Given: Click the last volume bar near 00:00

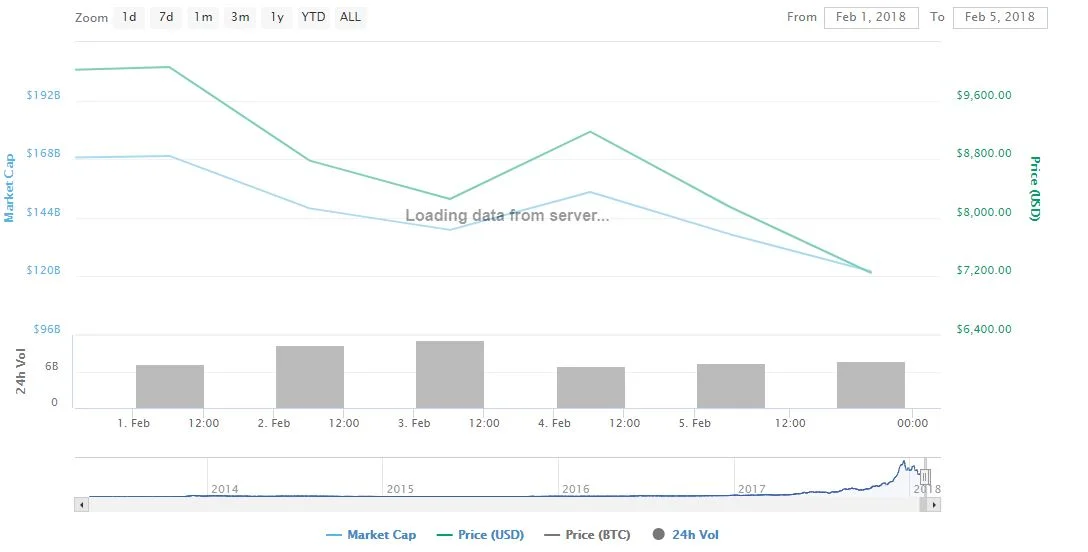Looking at the screenshot, I should (x=871, y=385).
